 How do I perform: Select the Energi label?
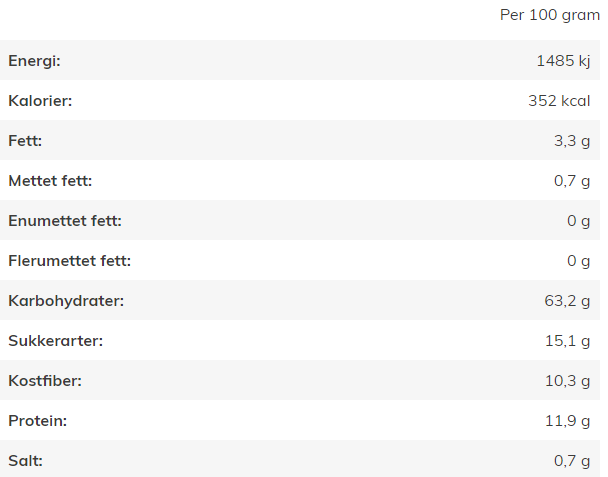pyautogui.click(x=35, y=61)
